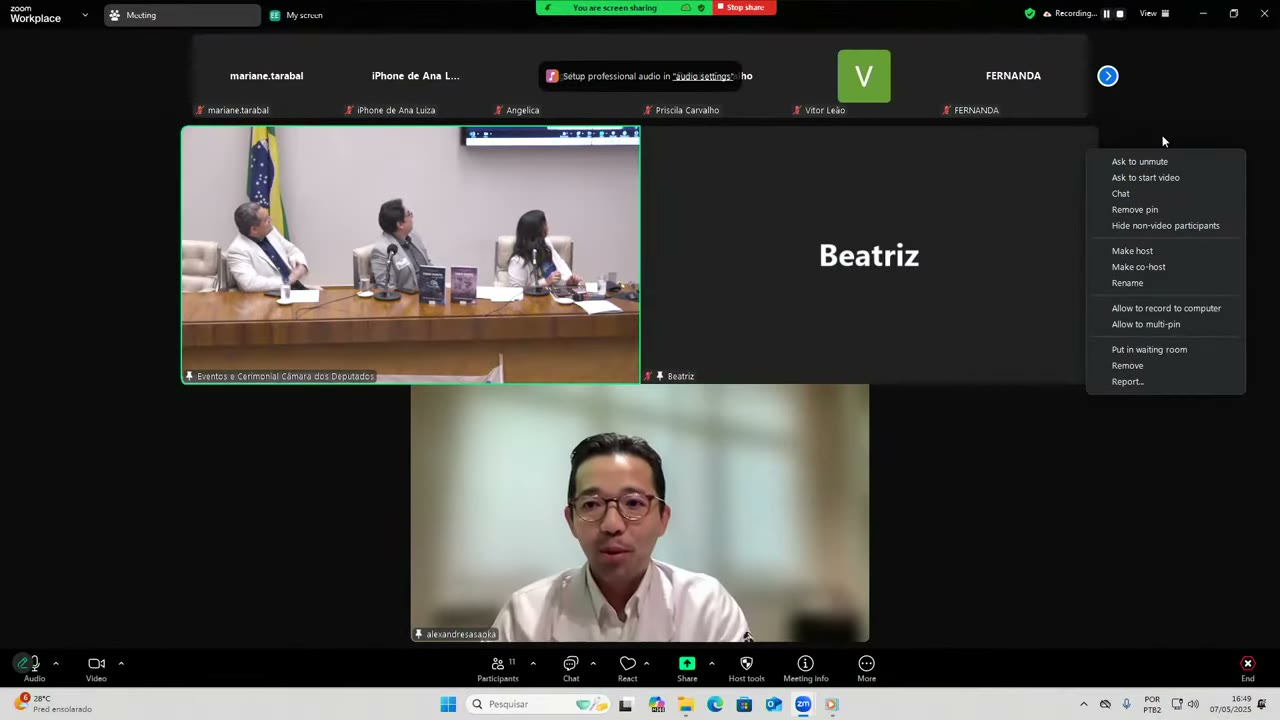1280x720 pixels.
Task: Select the Beatriz pinned video tile
Action: pos(869,255)
